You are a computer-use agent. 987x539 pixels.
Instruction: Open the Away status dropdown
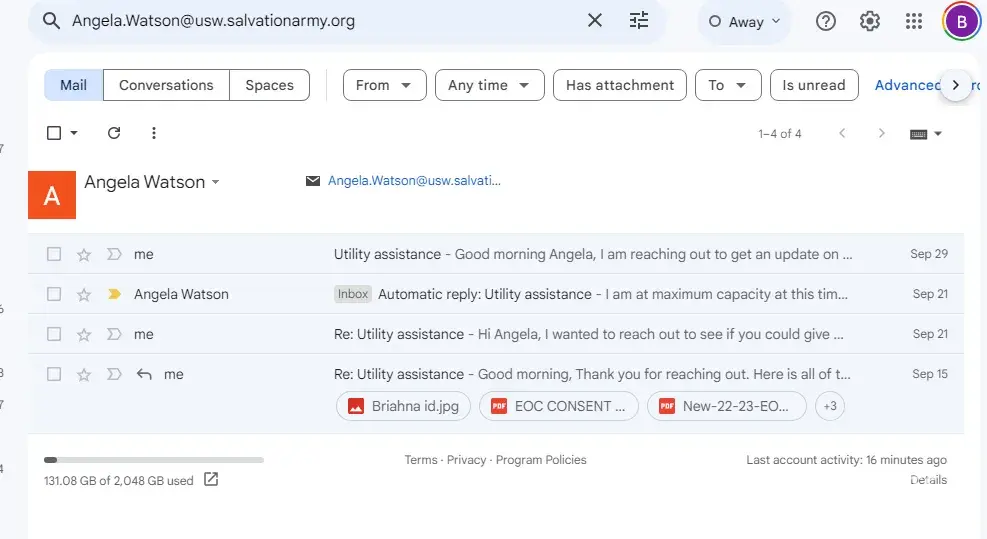tap(744, 22)
